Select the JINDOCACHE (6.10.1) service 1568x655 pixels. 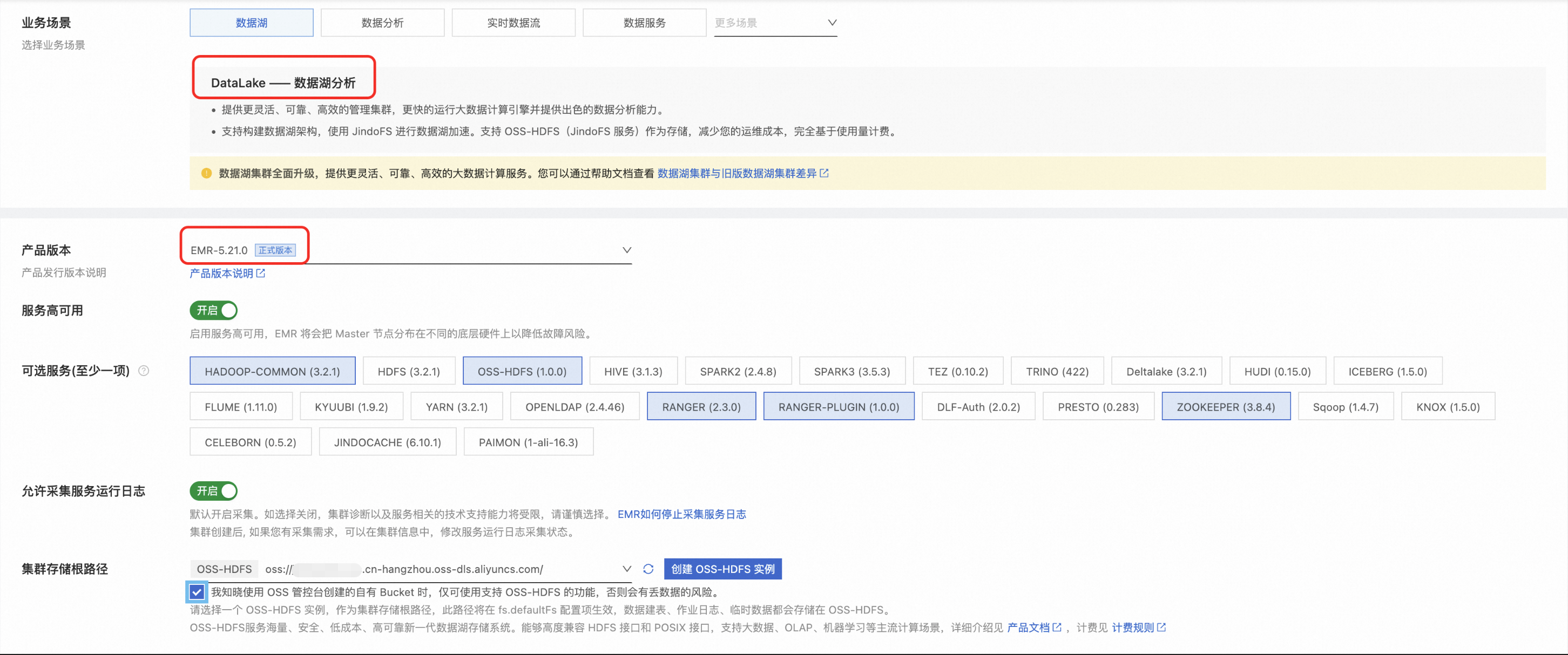click(x=387, y=442)
